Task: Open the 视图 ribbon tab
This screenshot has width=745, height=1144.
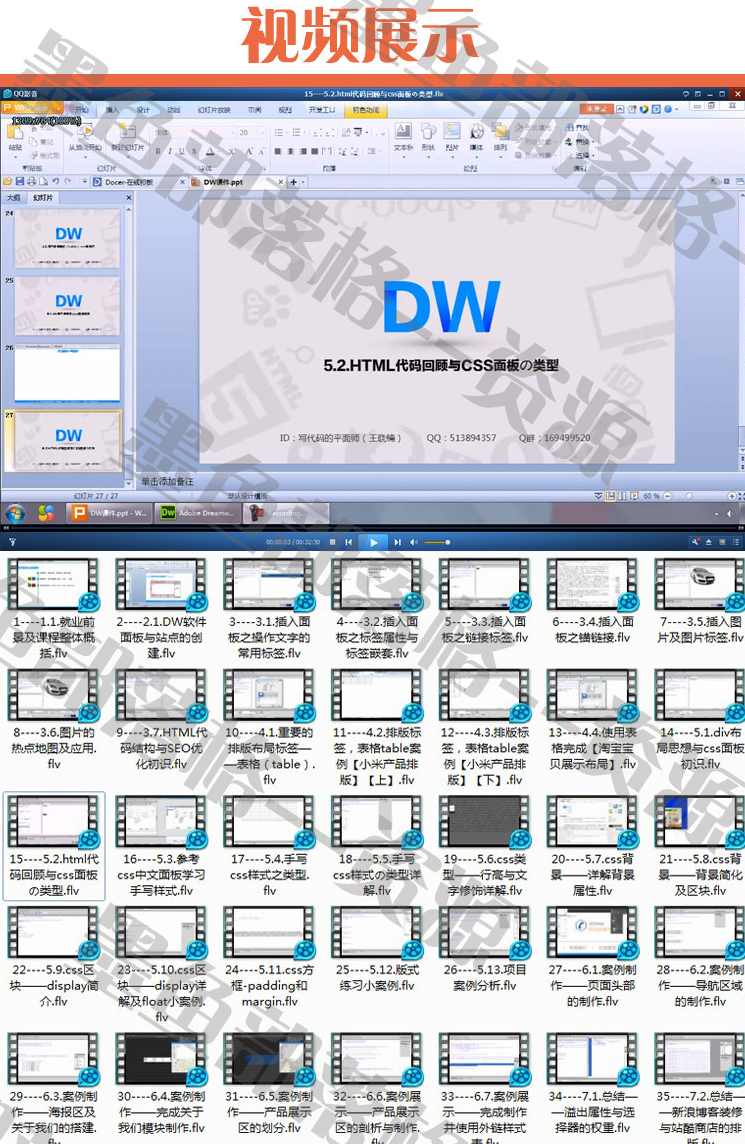Action: tap(285, 110)
